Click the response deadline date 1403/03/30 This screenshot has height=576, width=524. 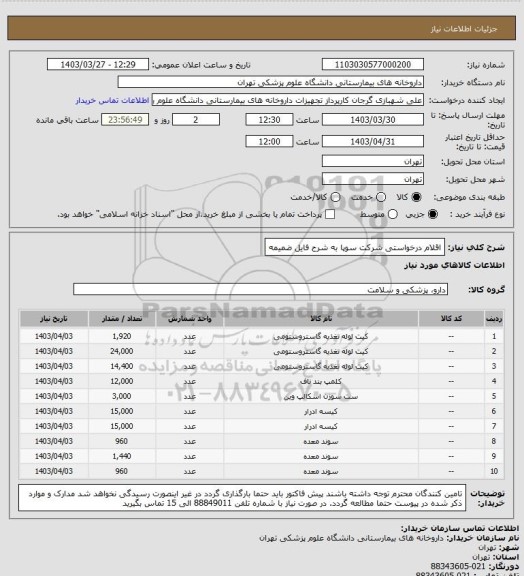(x=373, y=120)
